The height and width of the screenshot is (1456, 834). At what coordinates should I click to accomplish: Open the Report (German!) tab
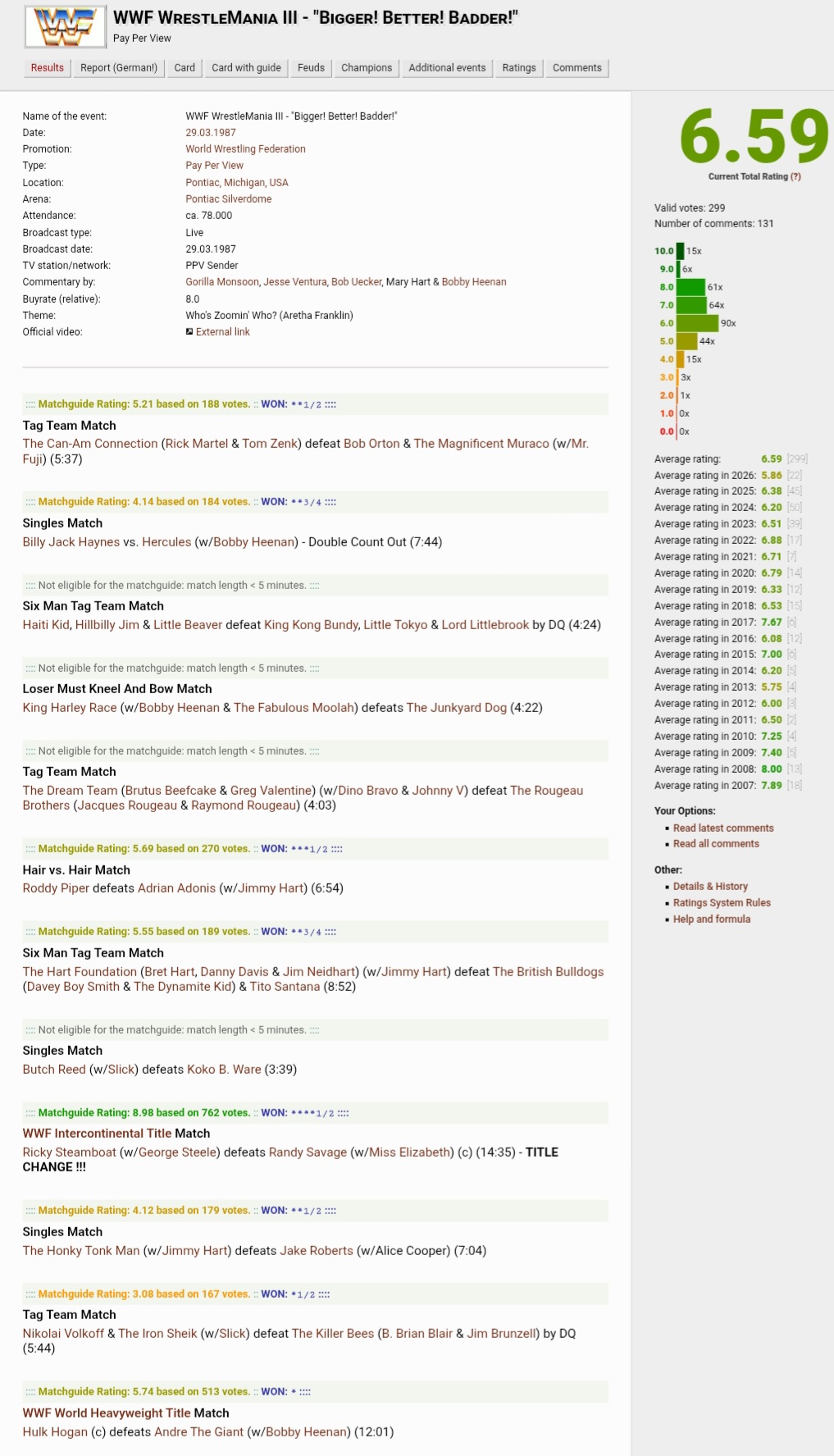pos(119,68)
